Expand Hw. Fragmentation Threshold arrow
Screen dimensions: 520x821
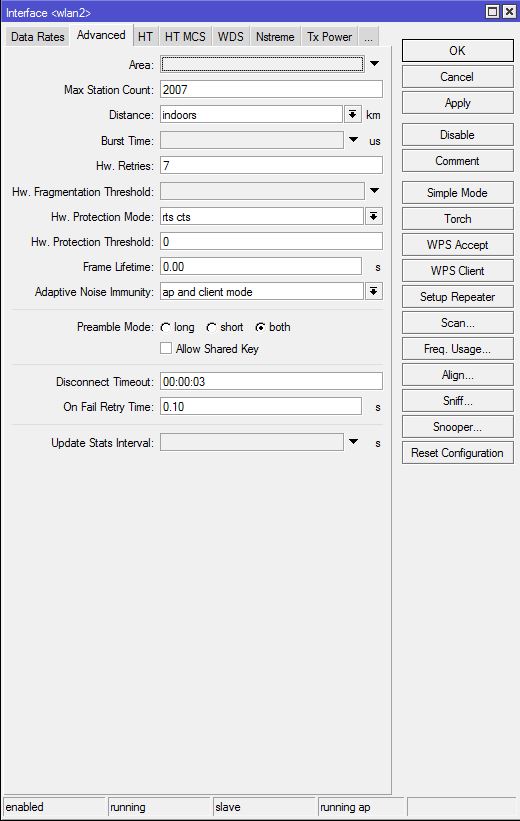pos(374,191)
